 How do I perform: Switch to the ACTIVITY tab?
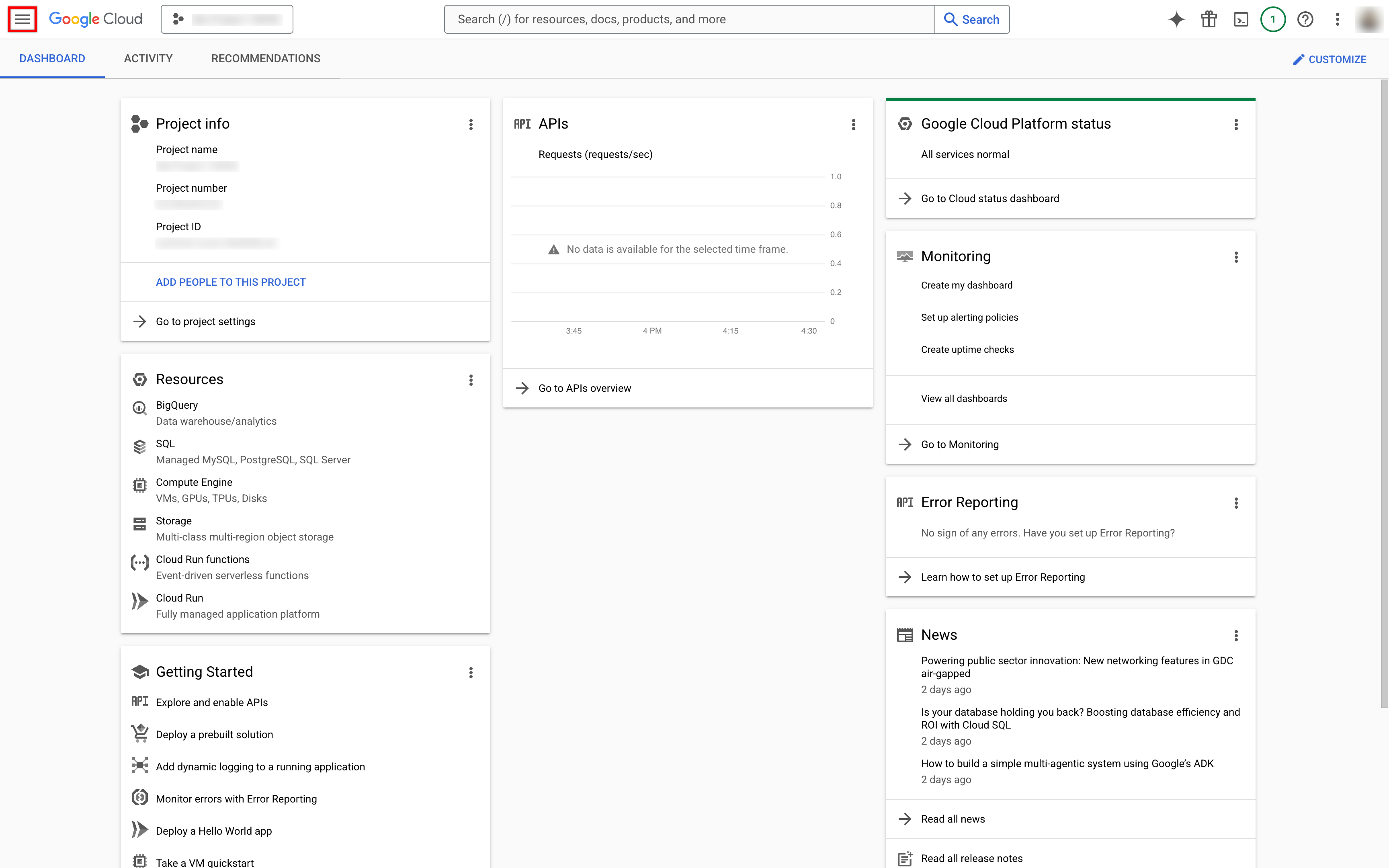click(x=148, y=58)
